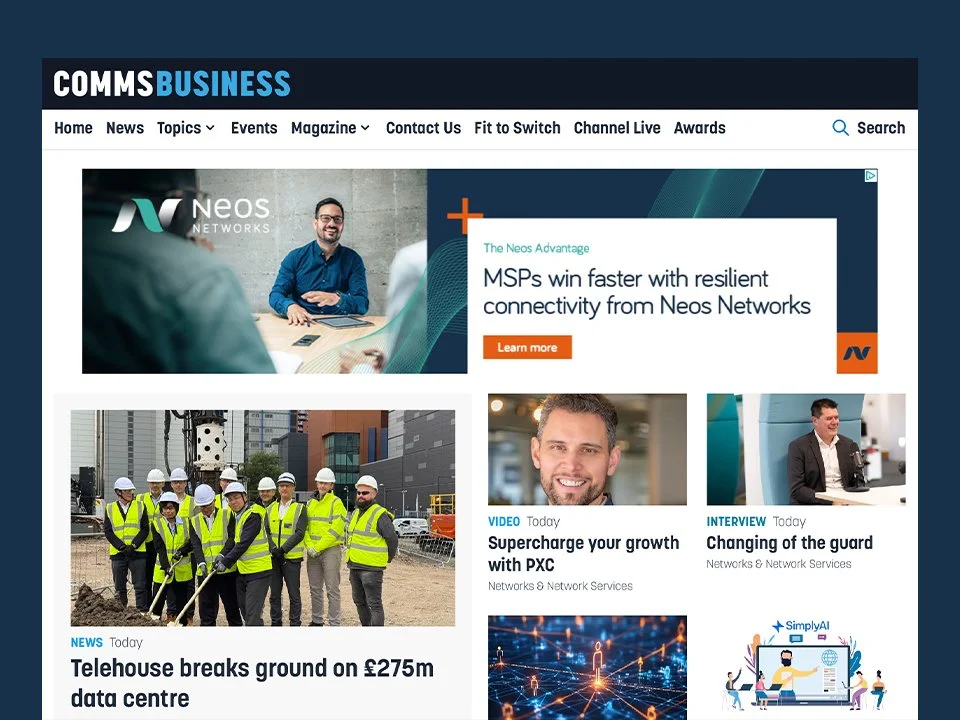Click the Learn more button
This screenshot has width=960, height=720.
(527, 347)
